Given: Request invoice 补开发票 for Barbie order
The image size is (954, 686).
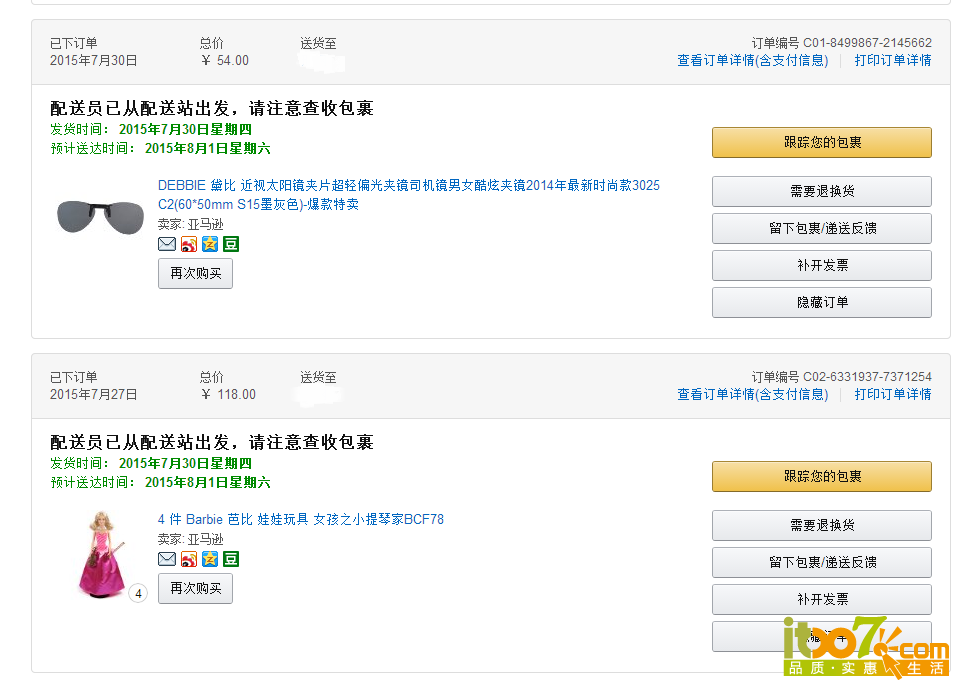Looking at the screenshot, I should [x=822, y=600].
